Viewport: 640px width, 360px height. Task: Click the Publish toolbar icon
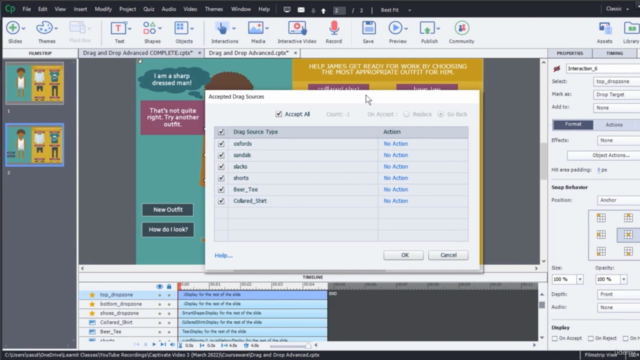[x=427, y=28]
